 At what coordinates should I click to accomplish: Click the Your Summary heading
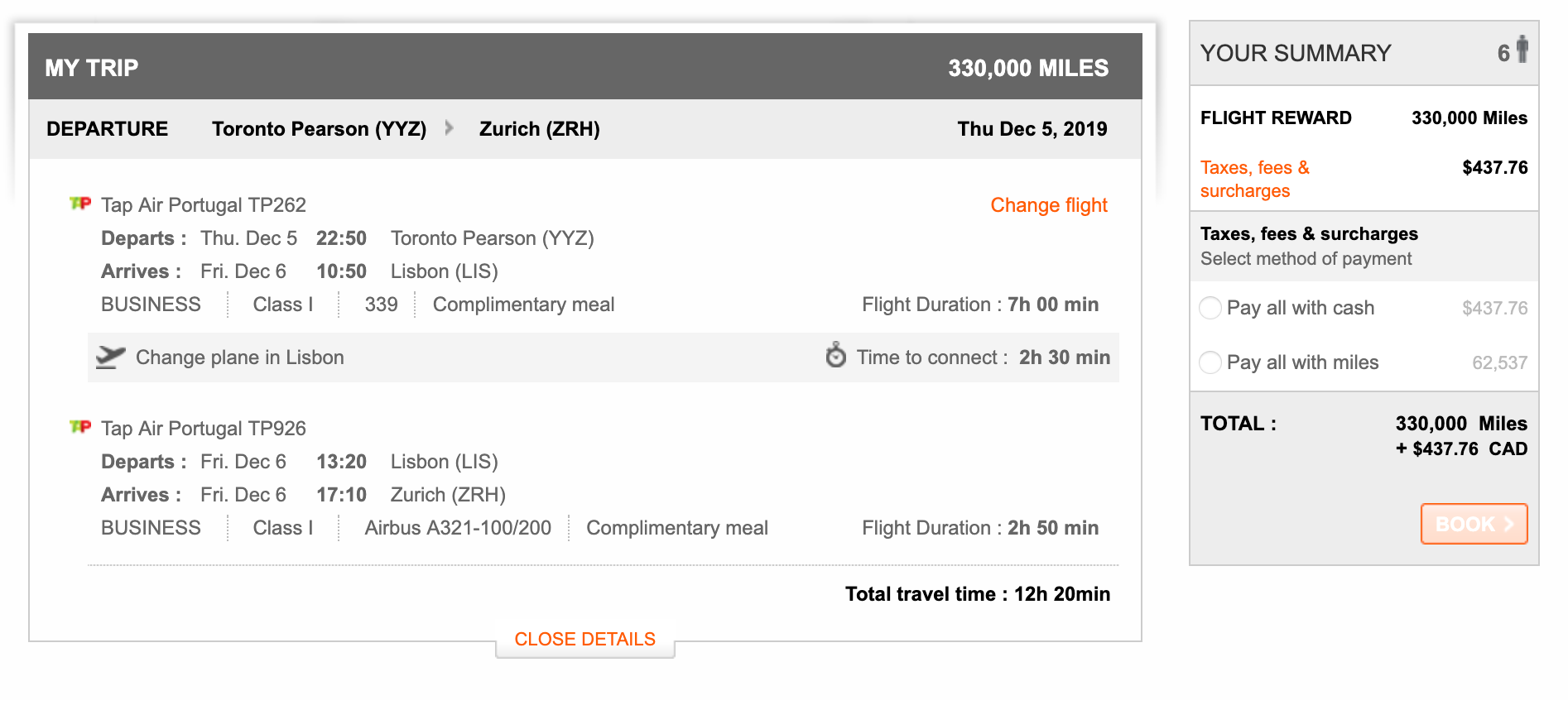(x=1296, y=53)
